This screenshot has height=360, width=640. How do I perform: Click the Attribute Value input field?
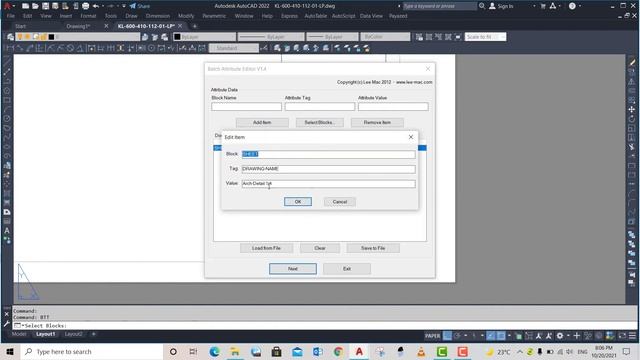click(x=393, y=107)
